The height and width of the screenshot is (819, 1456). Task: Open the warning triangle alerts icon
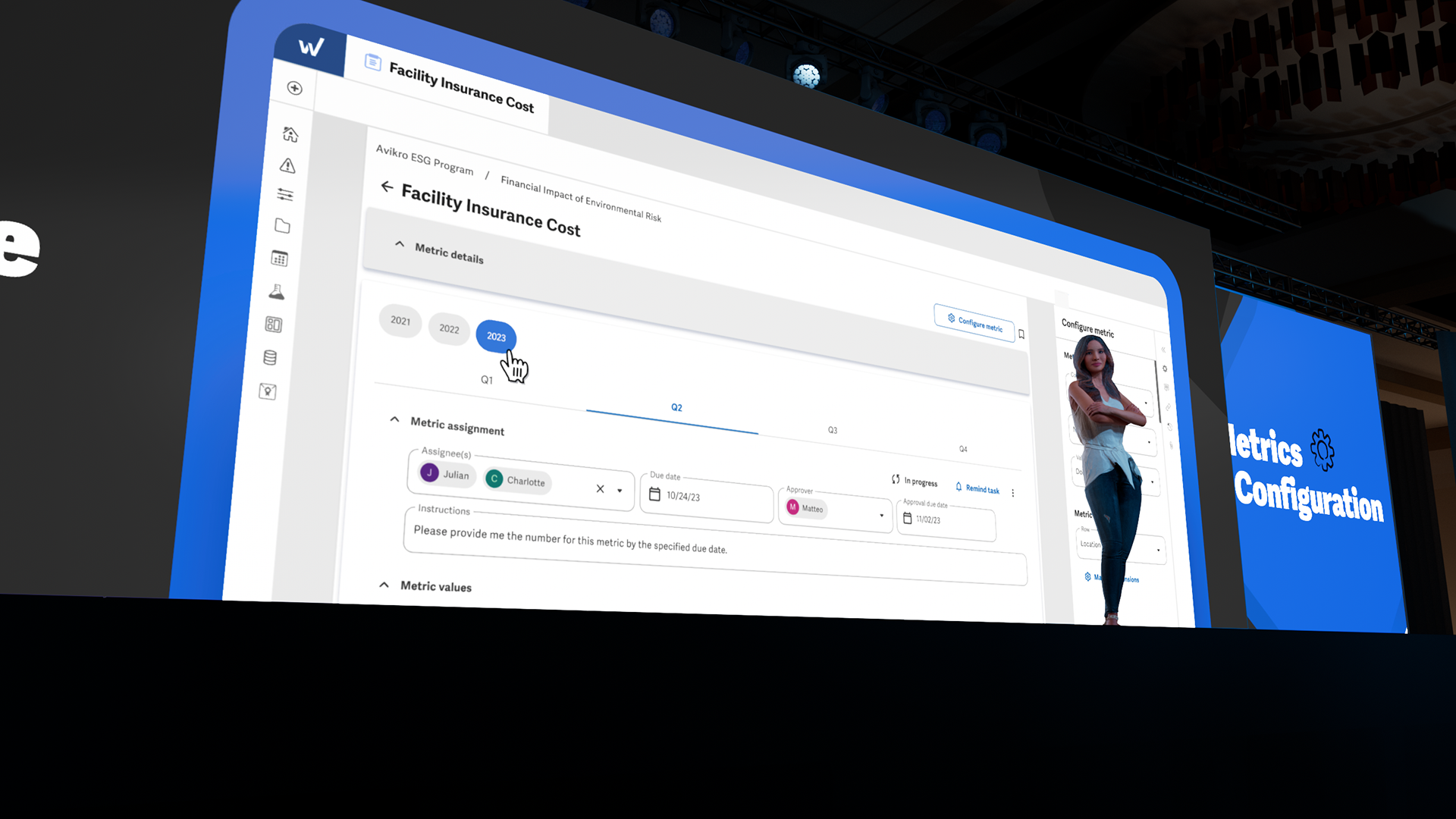[287, 165]
